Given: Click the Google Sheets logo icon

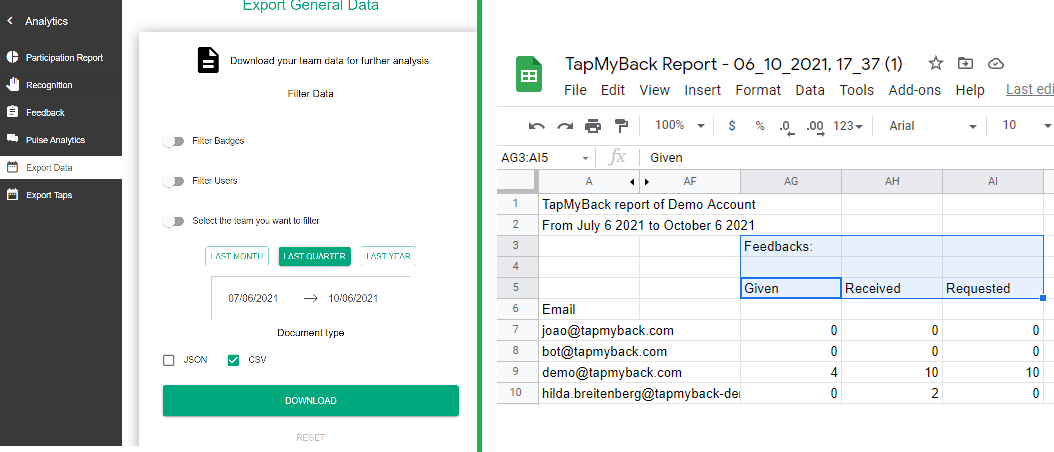Looking at the screenshot, I should (x=528, y=75).
